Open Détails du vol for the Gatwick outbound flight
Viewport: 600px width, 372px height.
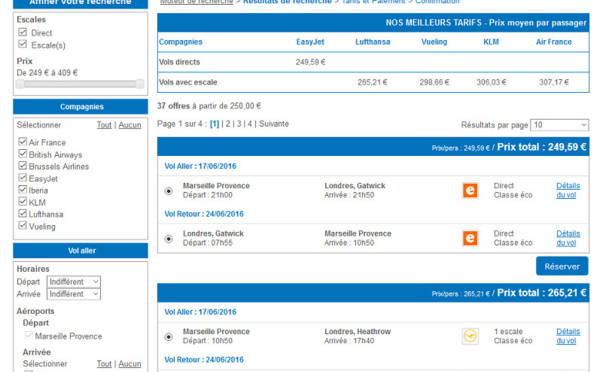(x=568, y=190)
